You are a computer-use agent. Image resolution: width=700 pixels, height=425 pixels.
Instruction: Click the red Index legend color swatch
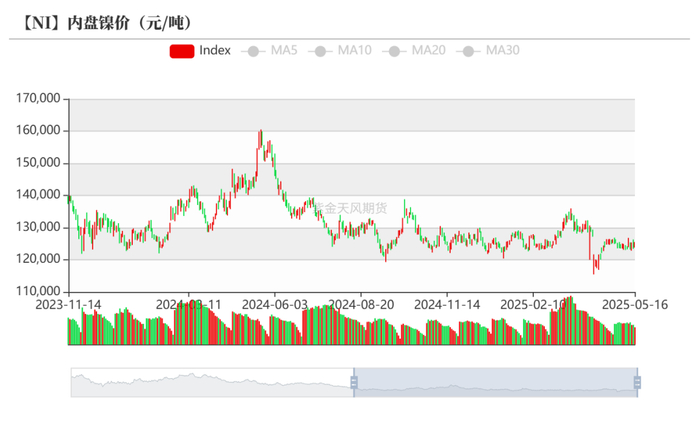(182, 51)
